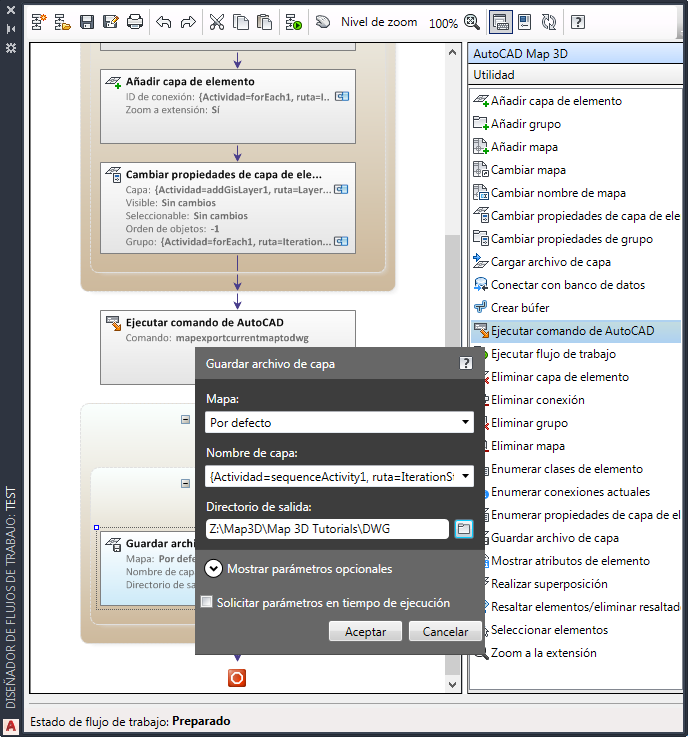Click the auto-hide pin on the palette bar

11,29
